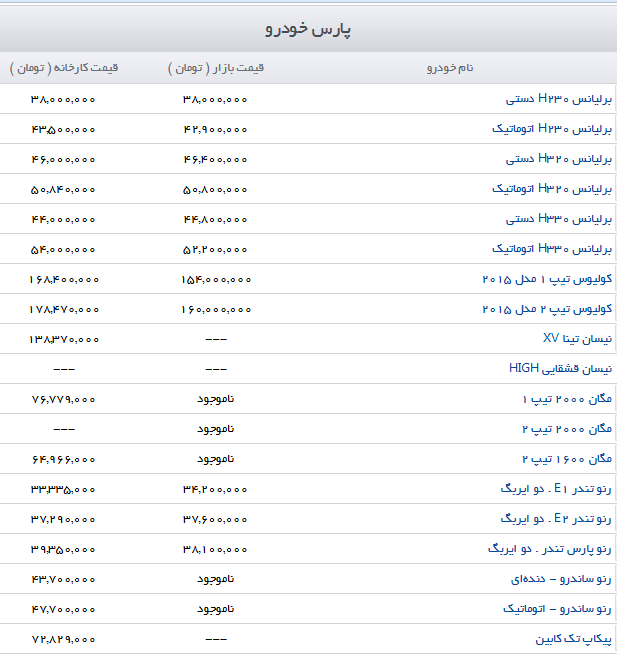
Task: Select factory price 47,700,000
Action: [x=63, y=610]
